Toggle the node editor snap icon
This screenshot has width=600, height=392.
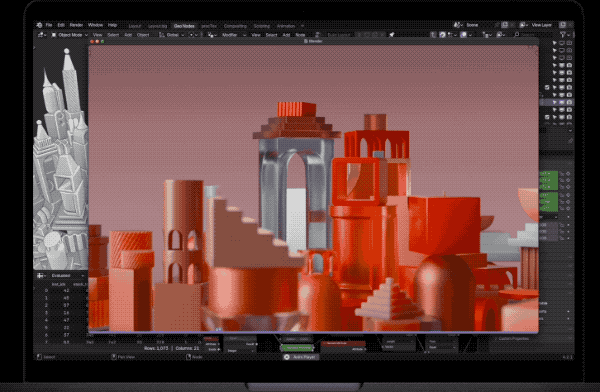442,35
